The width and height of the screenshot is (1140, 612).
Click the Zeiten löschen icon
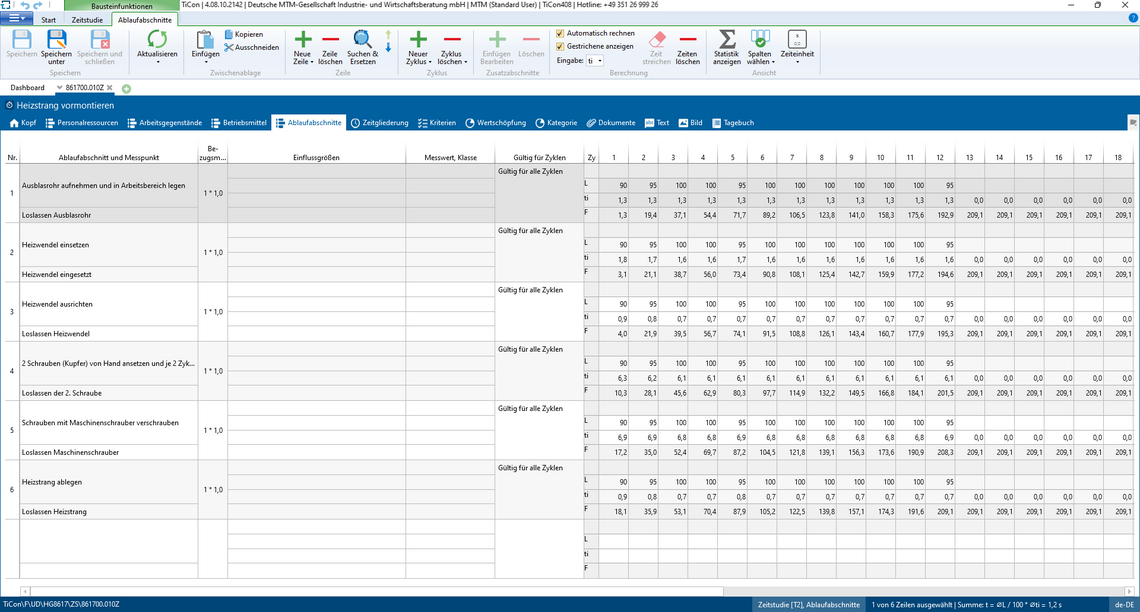click(x=688, y=40)
